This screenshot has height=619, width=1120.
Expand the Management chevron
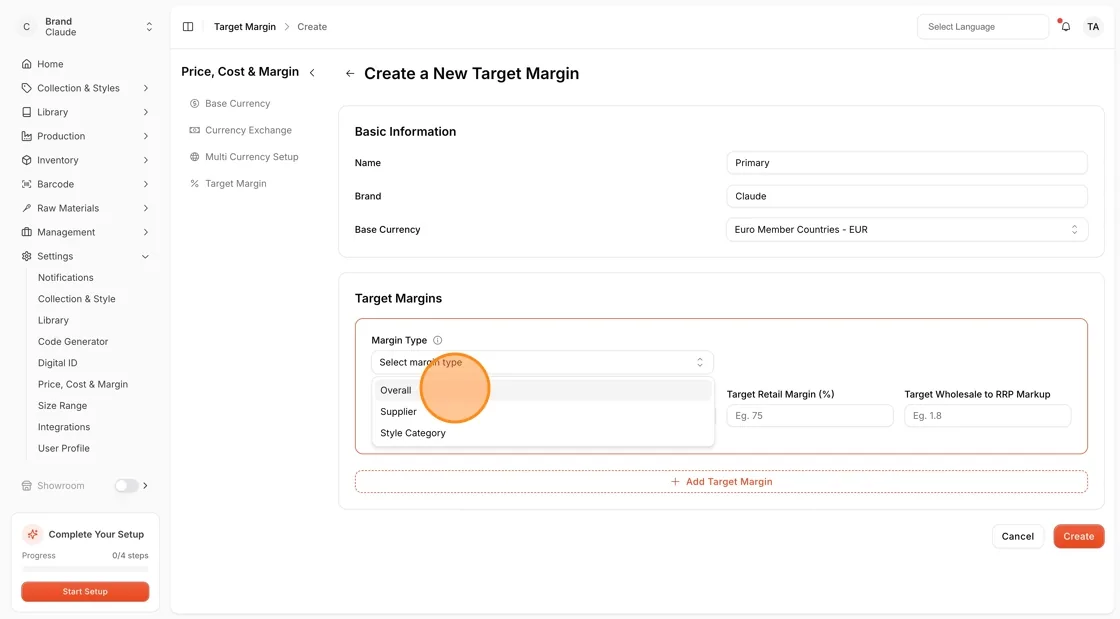click(x=146, y=232)
